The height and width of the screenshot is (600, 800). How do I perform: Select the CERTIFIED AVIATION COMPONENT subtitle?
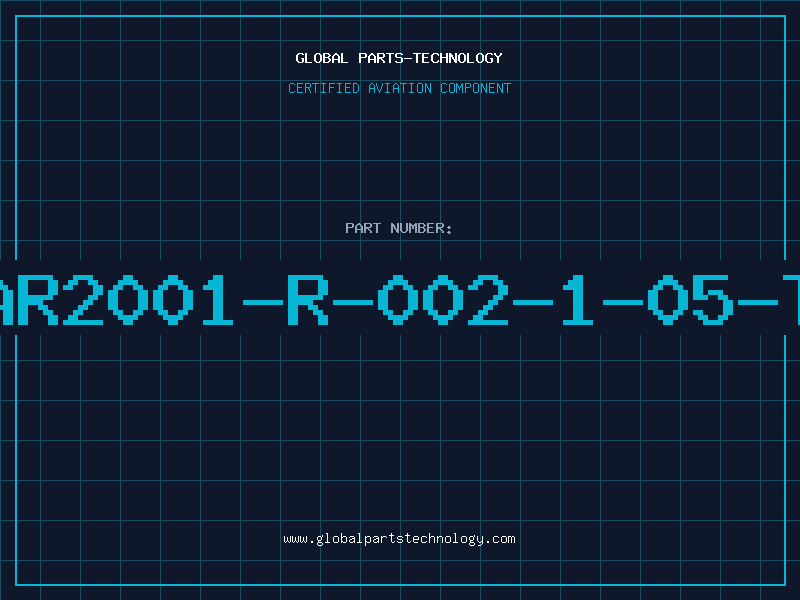(x=399, y=88)
